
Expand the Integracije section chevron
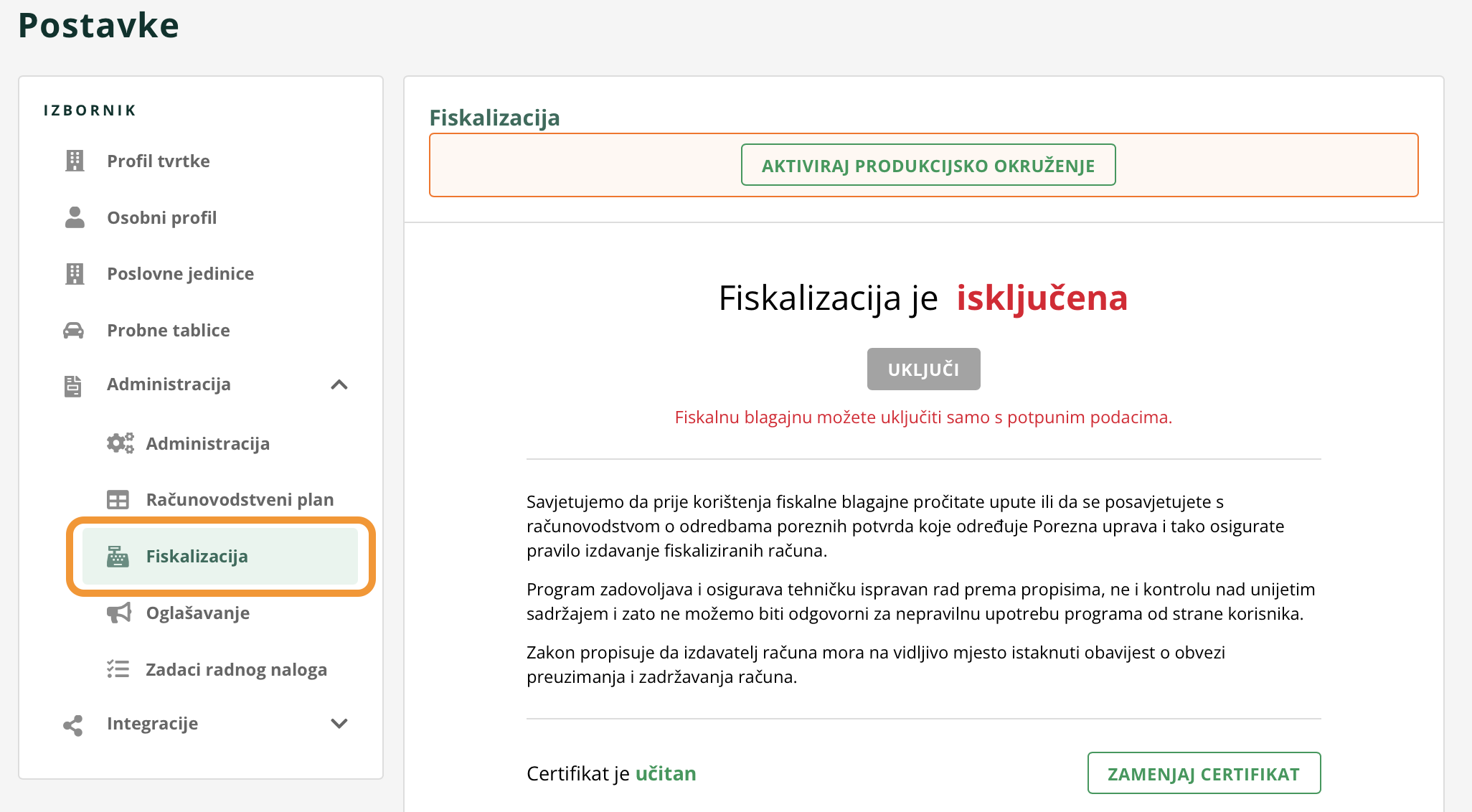(x=339, y=723)
